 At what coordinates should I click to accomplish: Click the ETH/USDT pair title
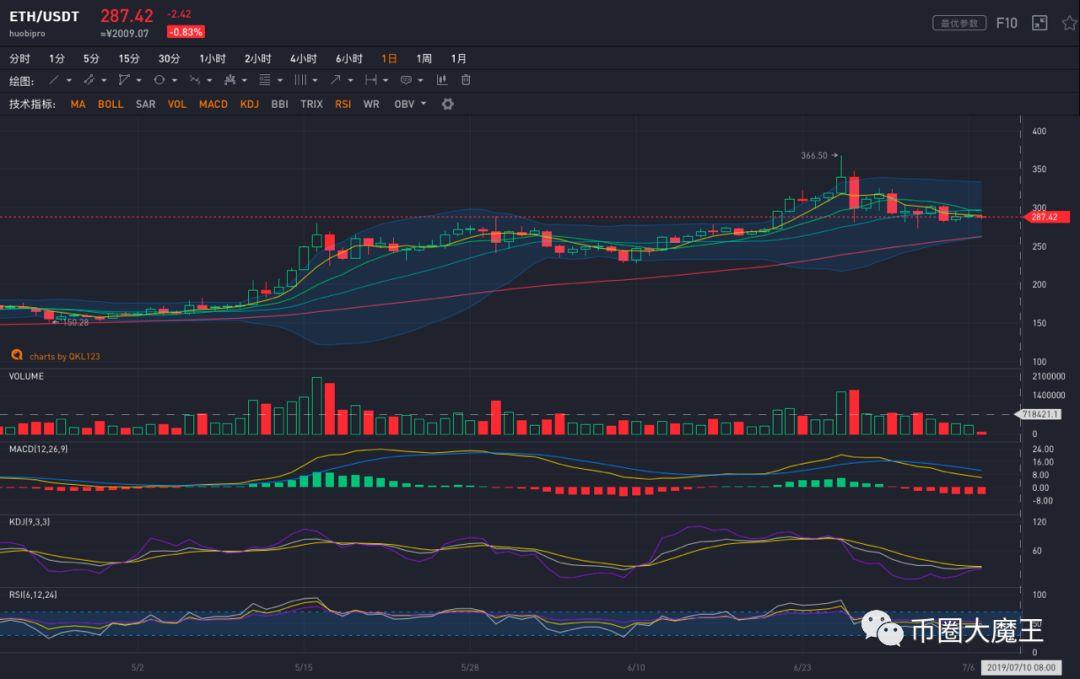44,16
